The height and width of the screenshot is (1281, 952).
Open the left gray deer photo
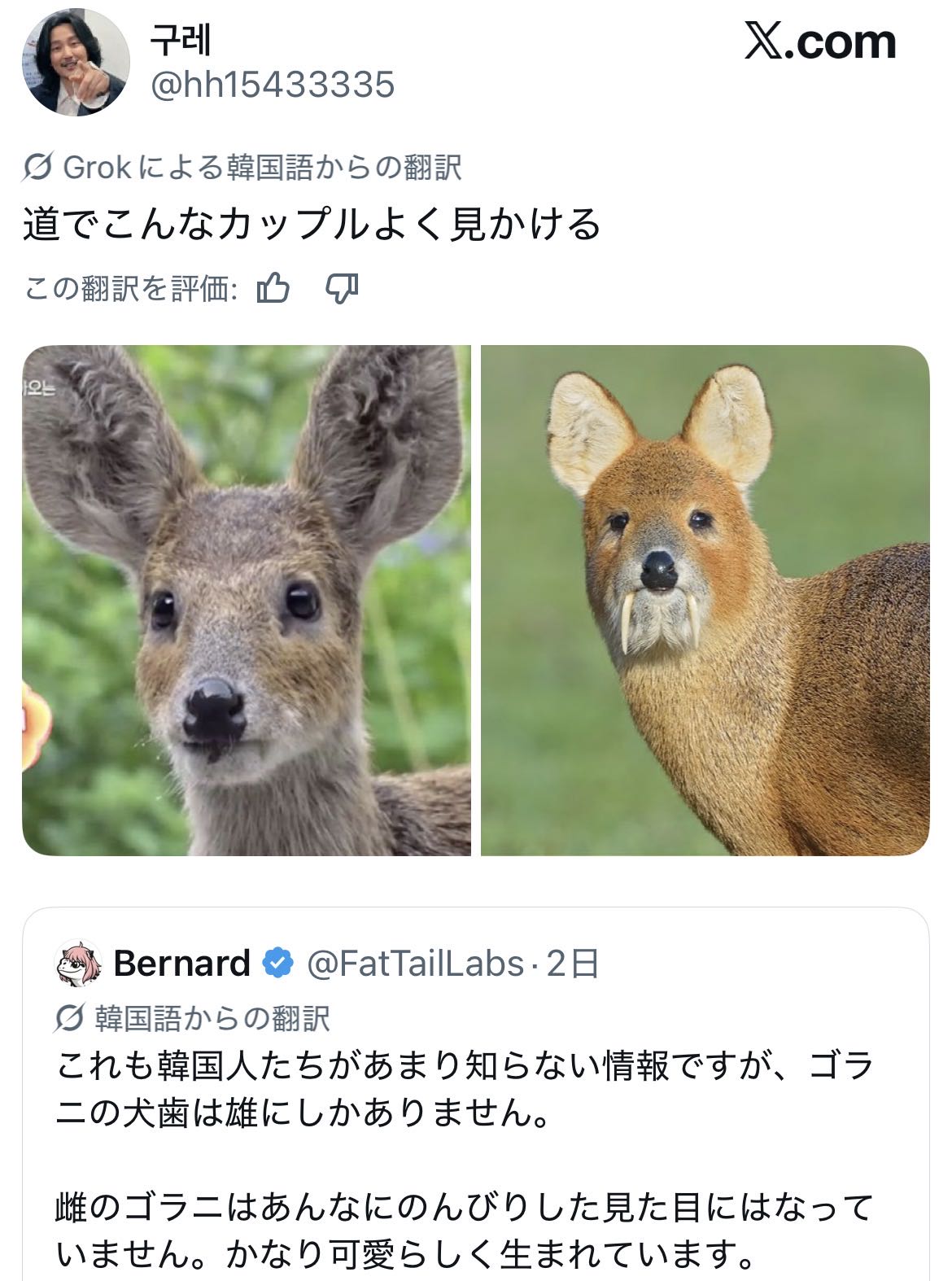tap(246, 600)
